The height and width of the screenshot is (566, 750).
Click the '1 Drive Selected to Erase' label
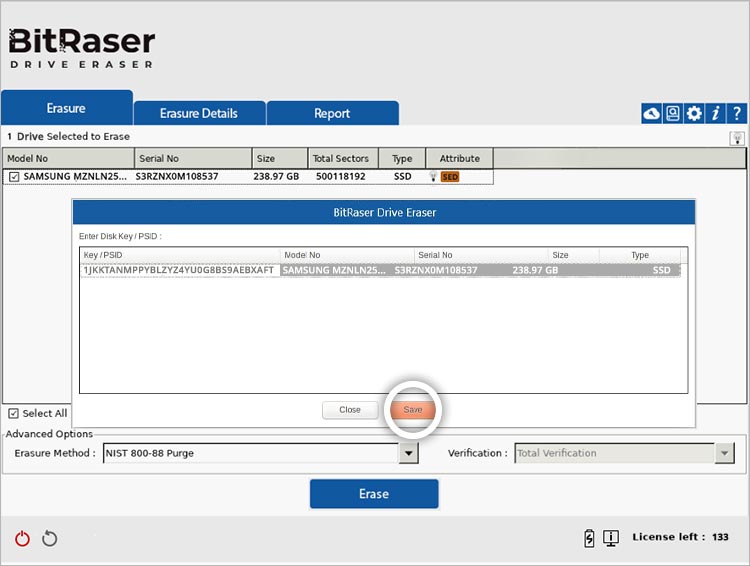pos(68,136)
